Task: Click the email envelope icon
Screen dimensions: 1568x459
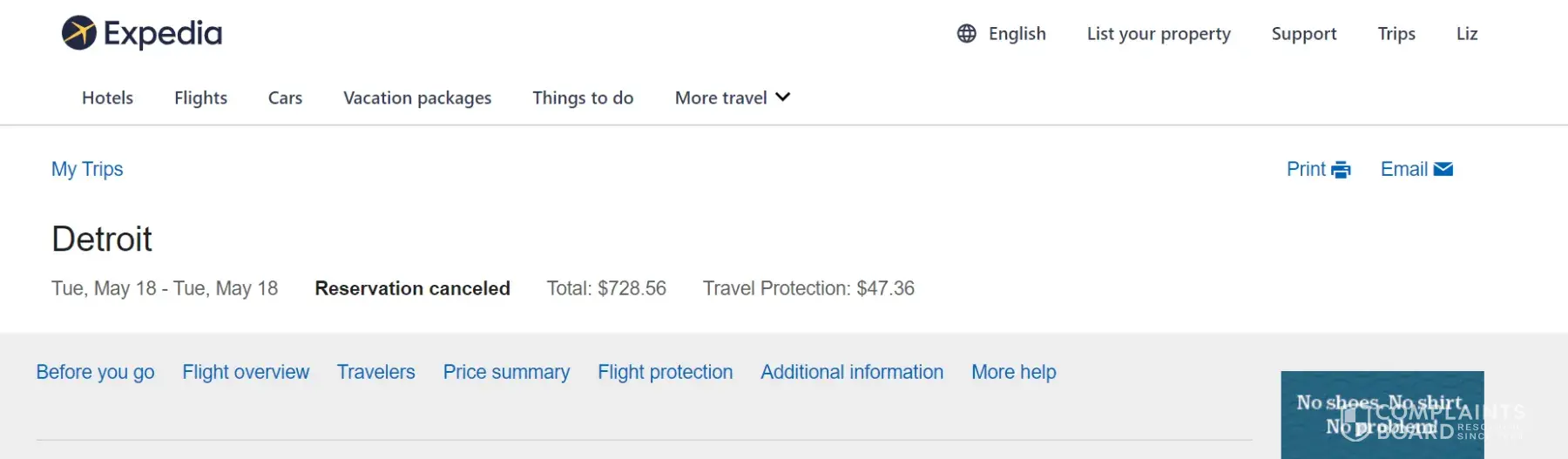Action: tap(1443, 169)
